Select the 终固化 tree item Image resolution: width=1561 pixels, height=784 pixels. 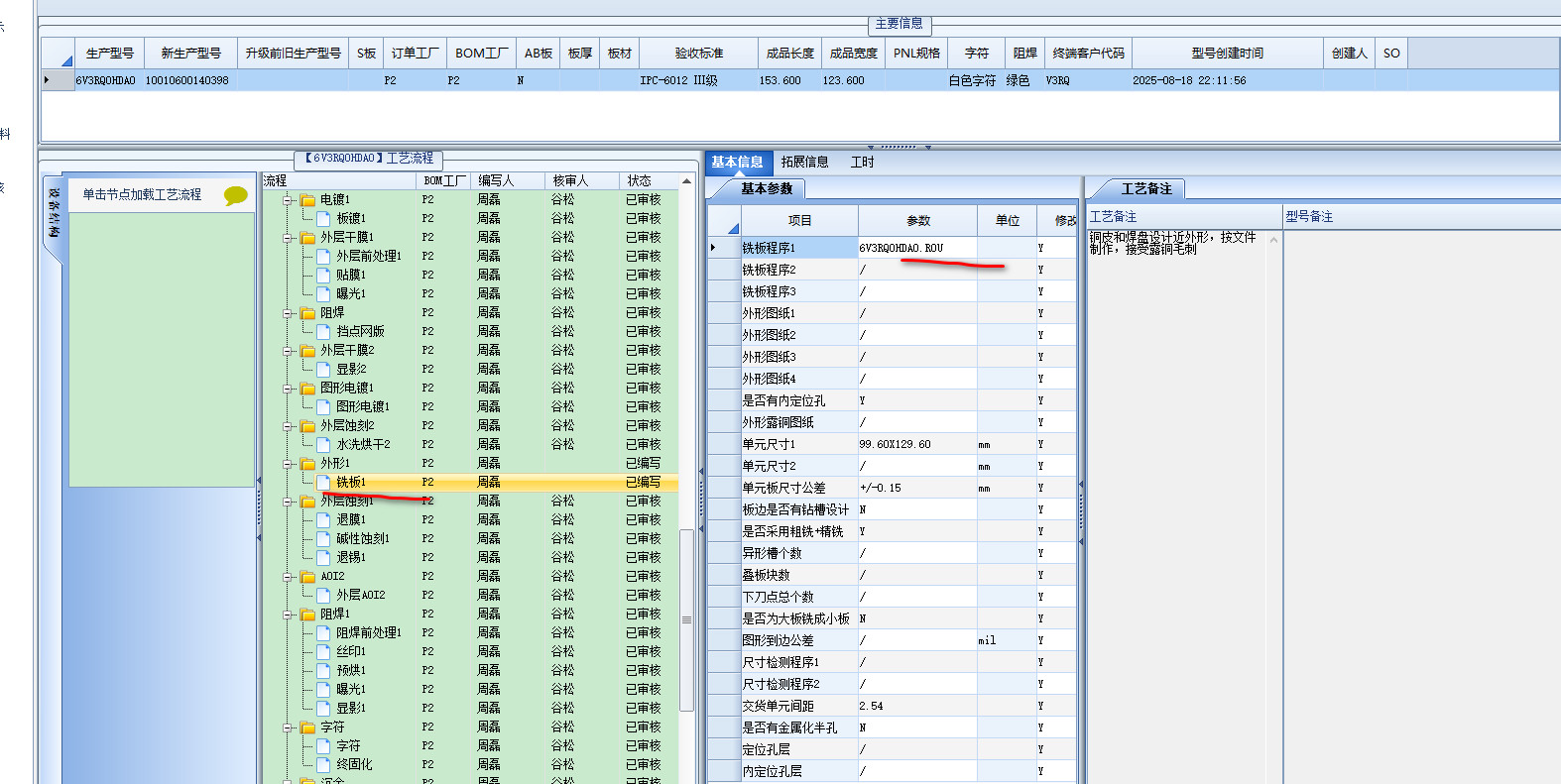pos(354,764)
